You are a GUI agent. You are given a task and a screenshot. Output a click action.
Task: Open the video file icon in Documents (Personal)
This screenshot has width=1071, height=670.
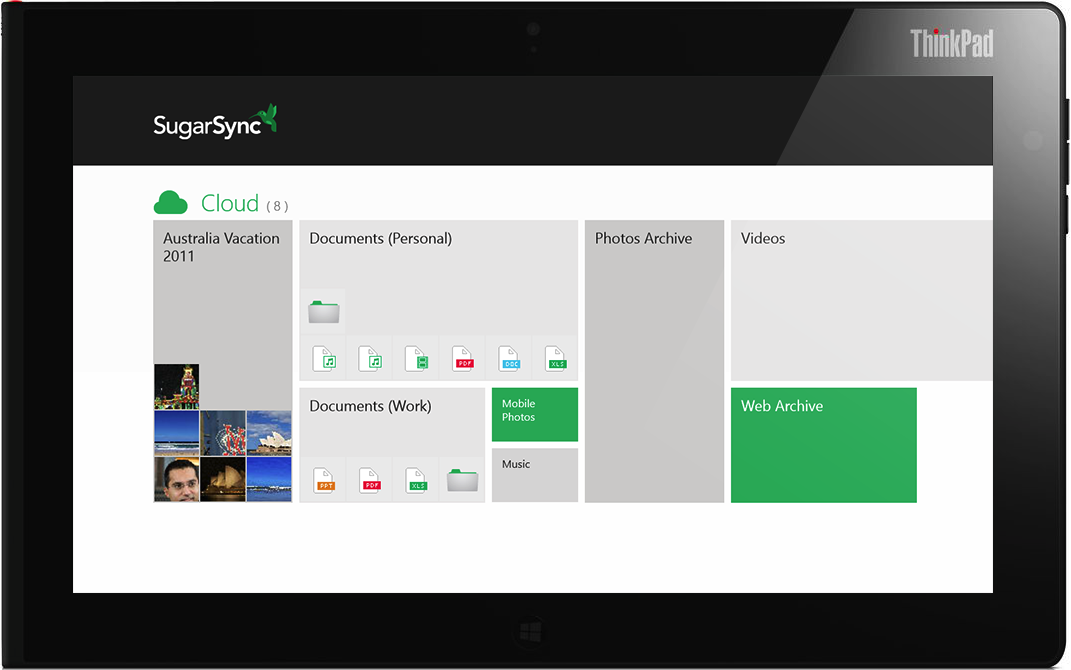(417, 358)
